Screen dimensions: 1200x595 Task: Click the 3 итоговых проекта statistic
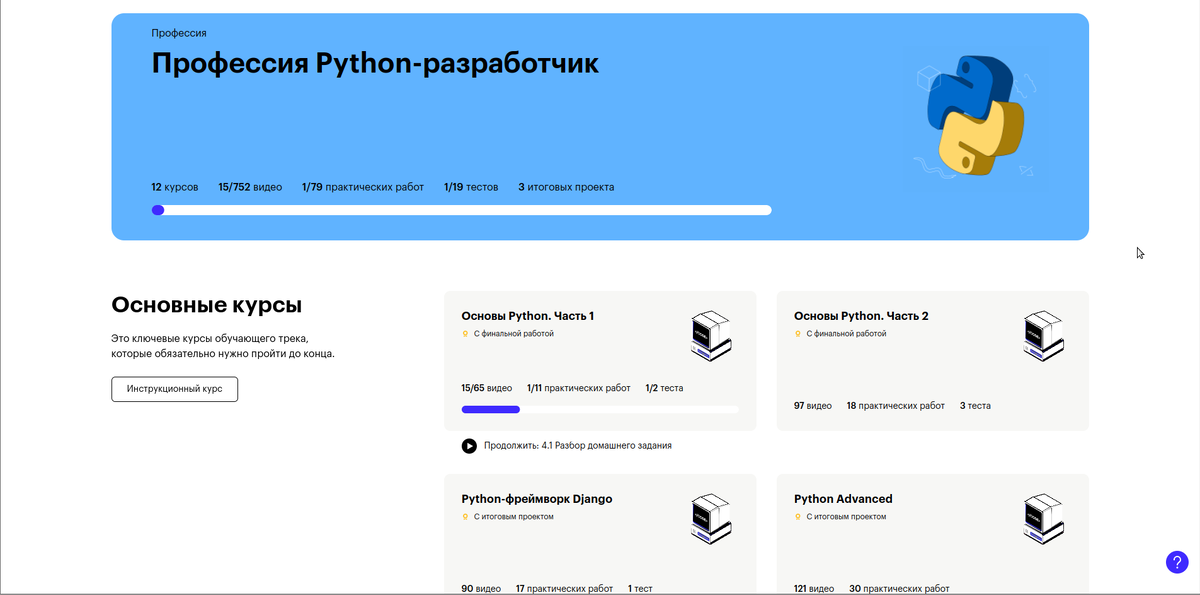pos(566,187)
